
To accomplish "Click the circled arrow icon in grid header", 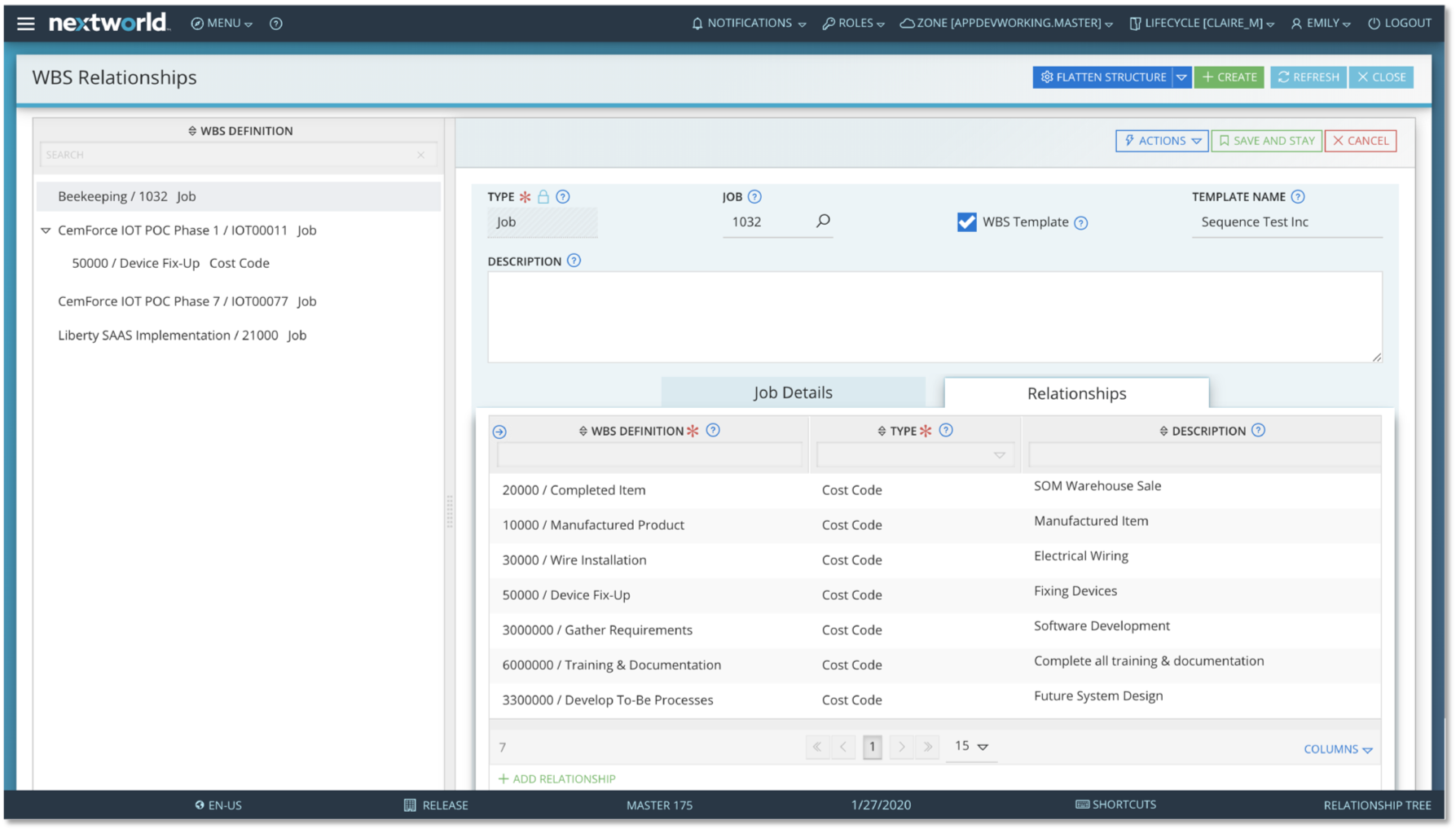I will pyautogui.click(x=499, y=432).
